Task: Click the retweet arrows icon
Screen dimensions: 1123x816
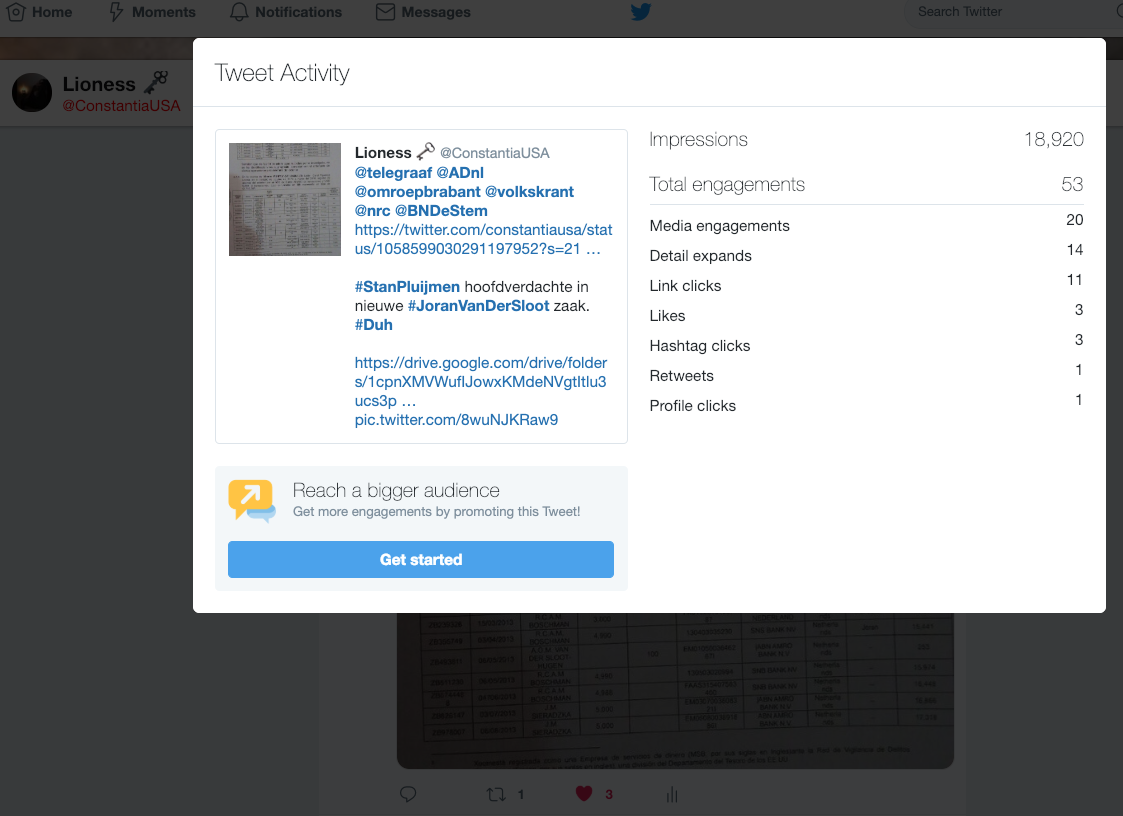Action: pos(494,794)
